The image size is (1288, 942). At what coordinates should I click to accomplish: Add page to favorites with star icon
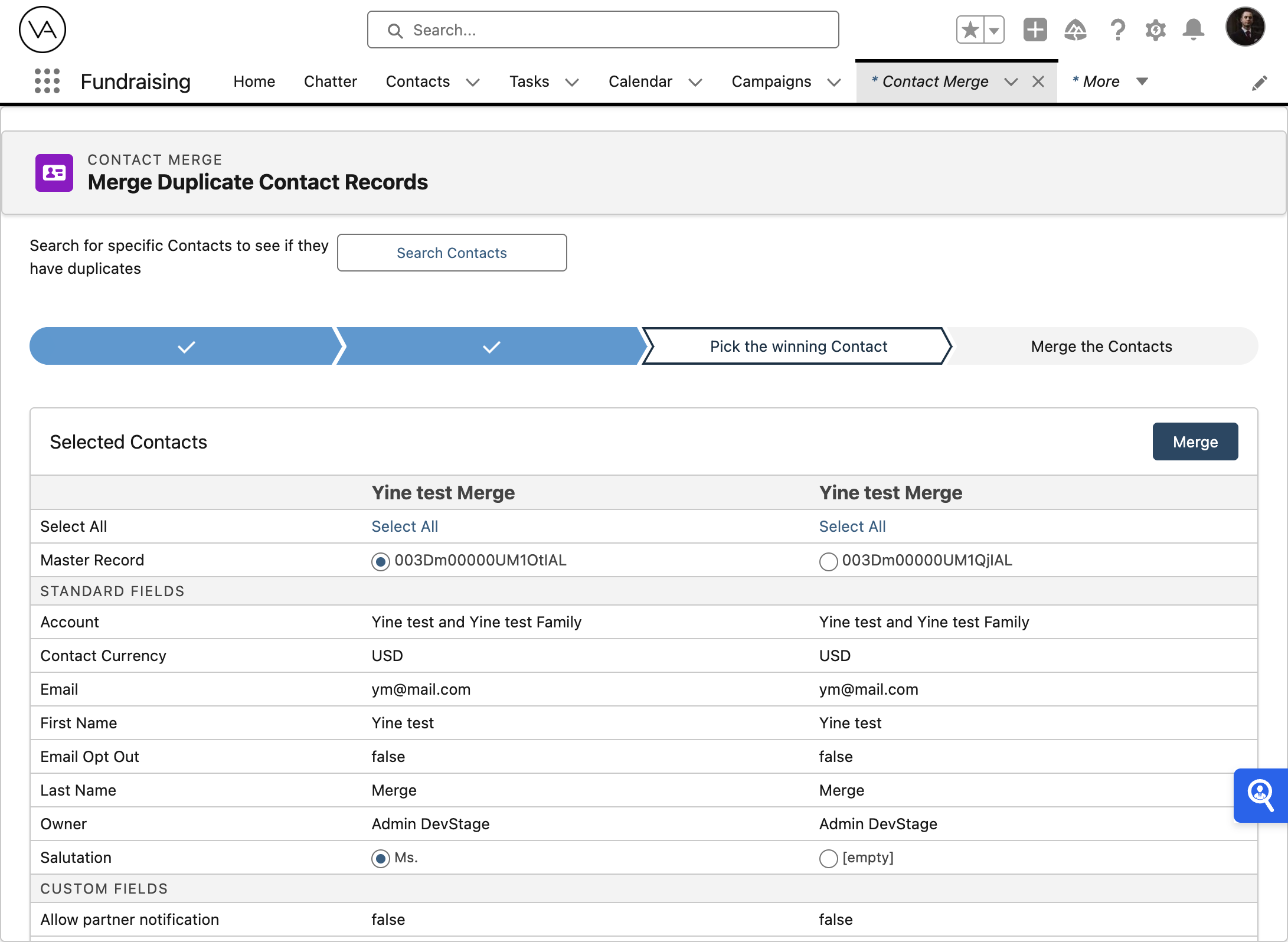(970, 30)
